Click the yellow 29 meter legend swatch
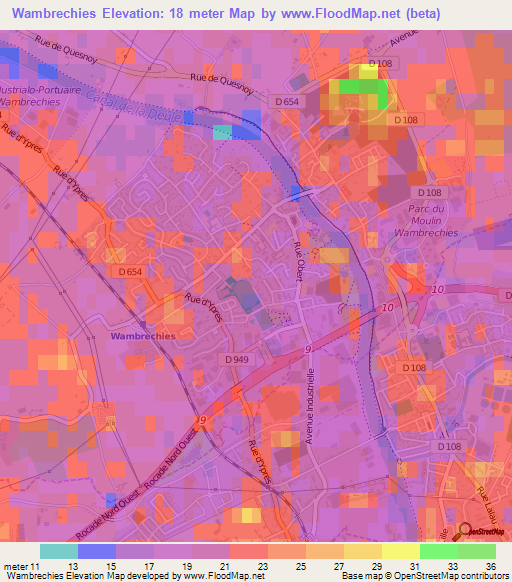 401,551
